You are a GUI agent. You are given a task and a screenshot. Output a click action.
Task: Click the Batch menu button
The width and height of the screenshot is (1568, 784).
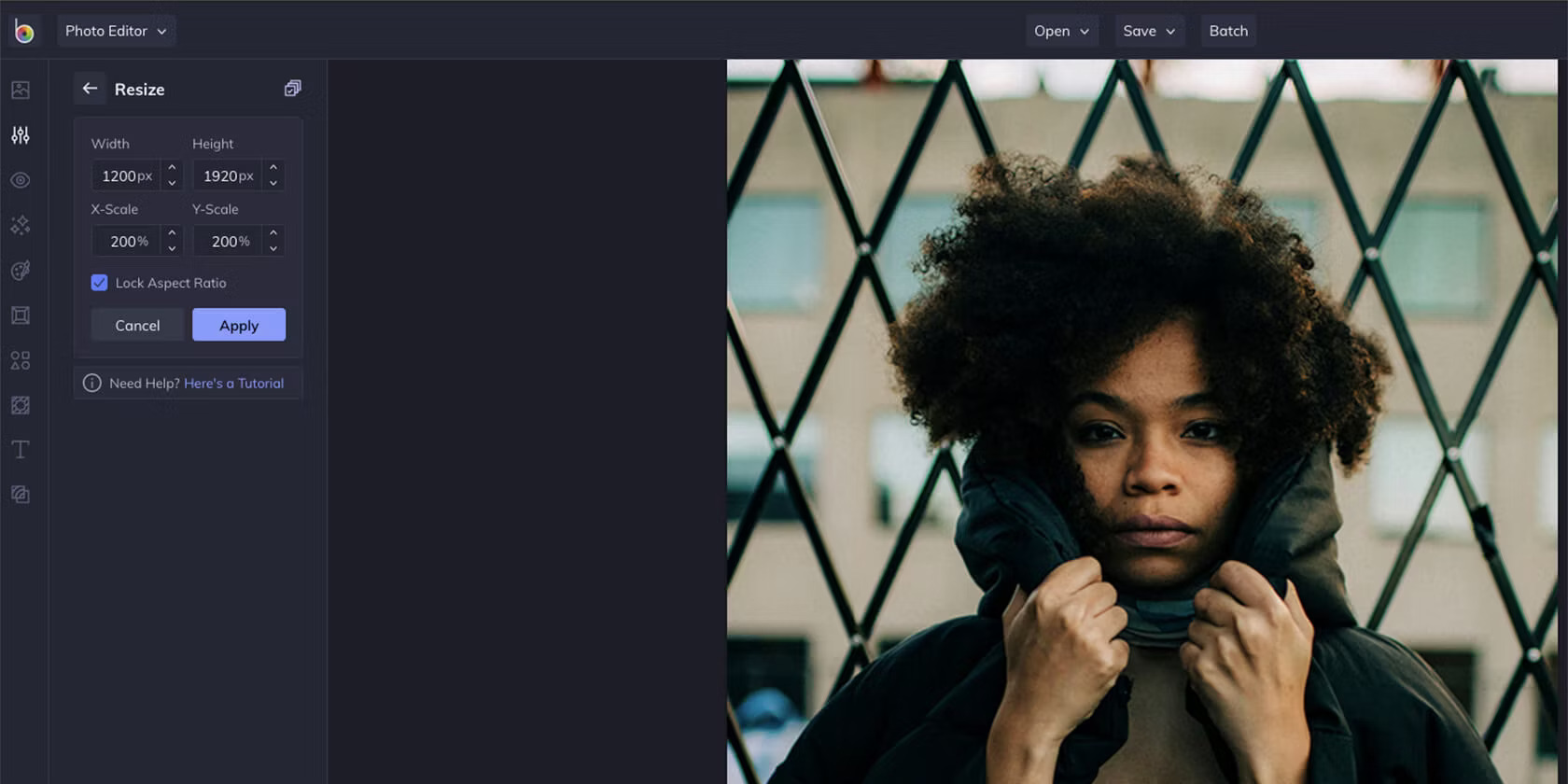[1228, 31]
